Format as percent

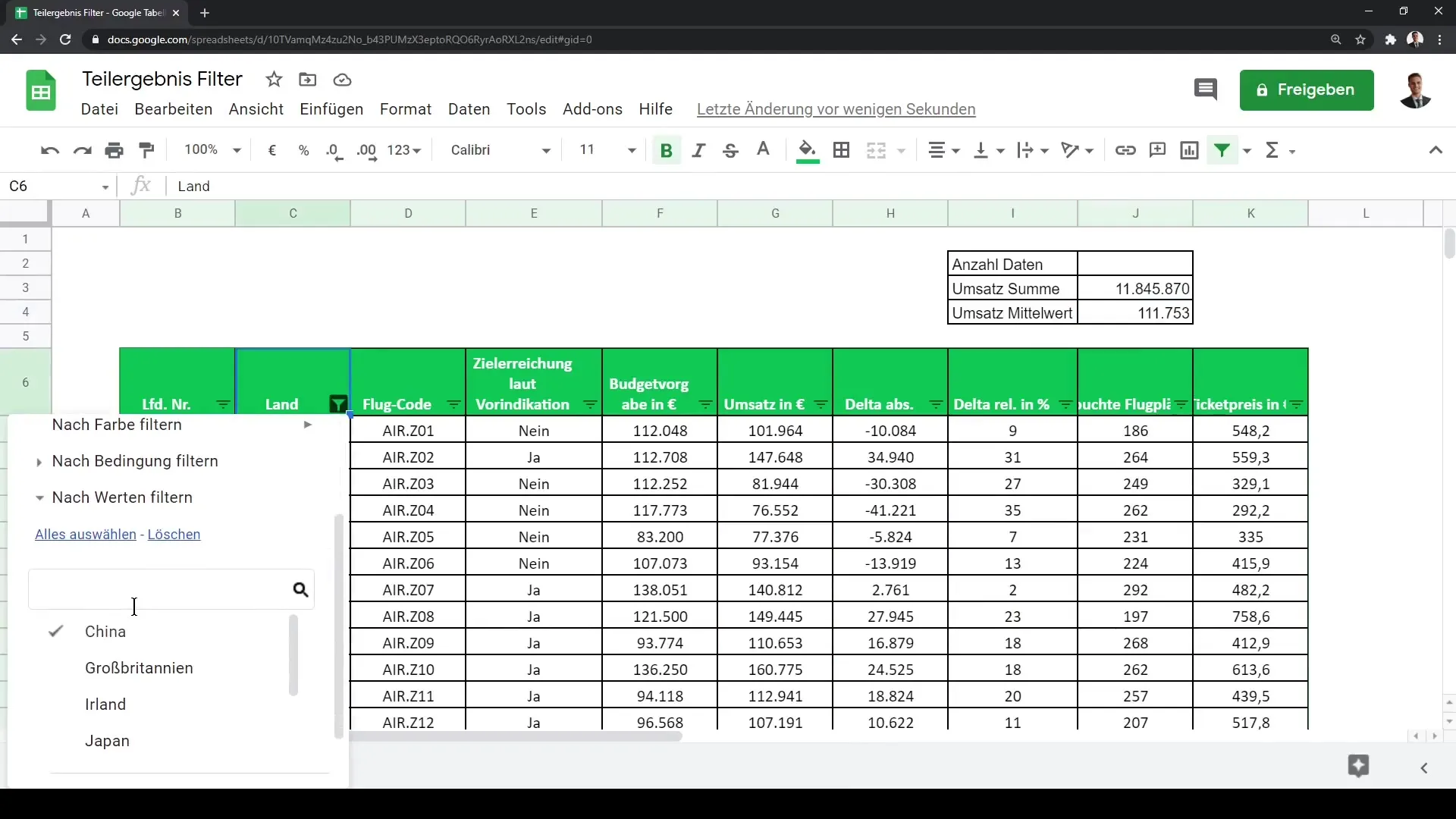[x=304, y=150]
